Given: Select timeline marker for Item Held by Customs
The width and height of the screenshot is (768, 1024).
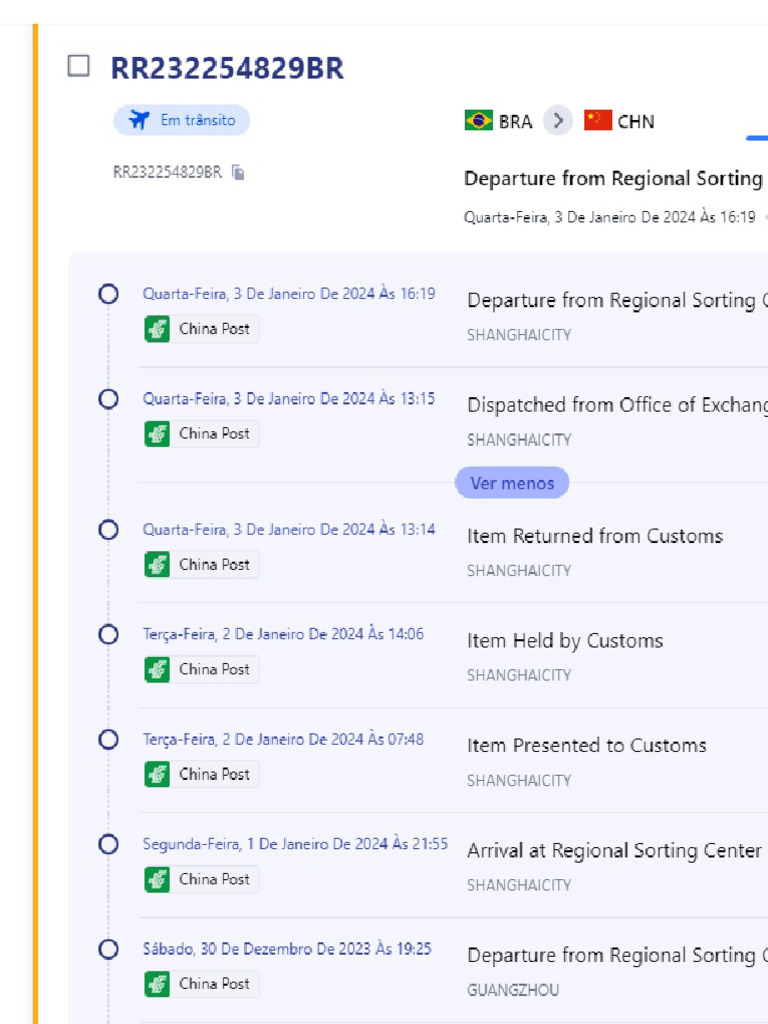Looking at the screenshot, I should [x=108, y=634].
